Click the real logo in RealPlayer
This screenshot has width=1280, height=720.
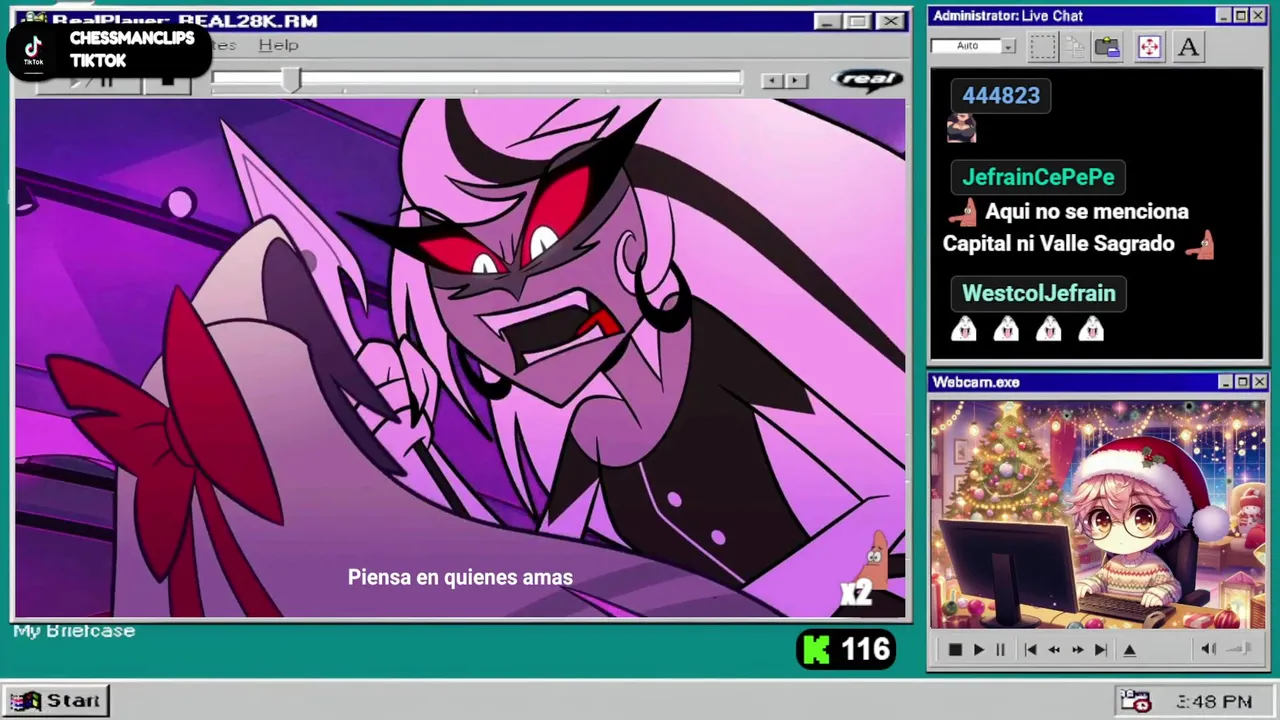tap(867, 80)
